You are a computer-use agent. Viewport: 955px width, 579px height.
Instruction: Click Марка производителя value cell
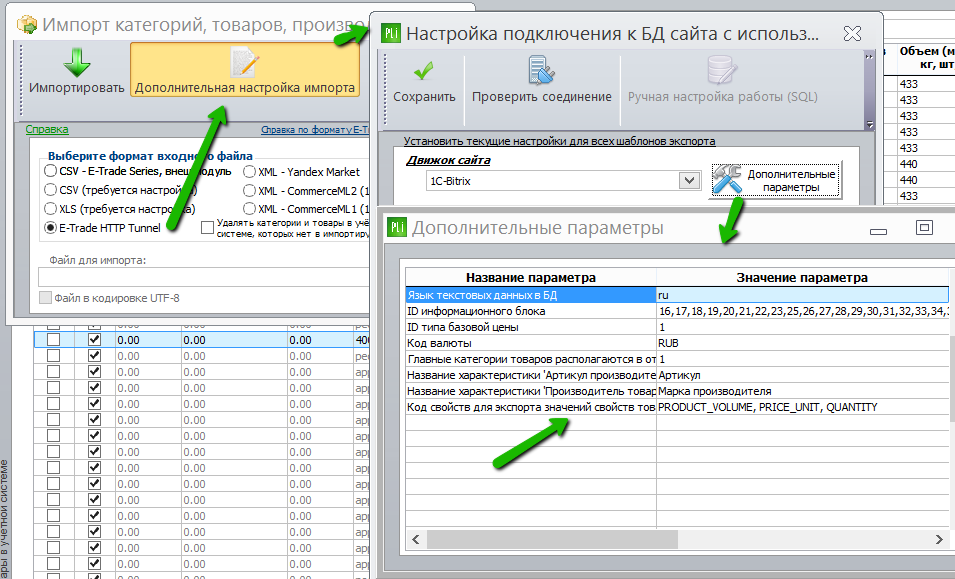(x=802, y=391)
